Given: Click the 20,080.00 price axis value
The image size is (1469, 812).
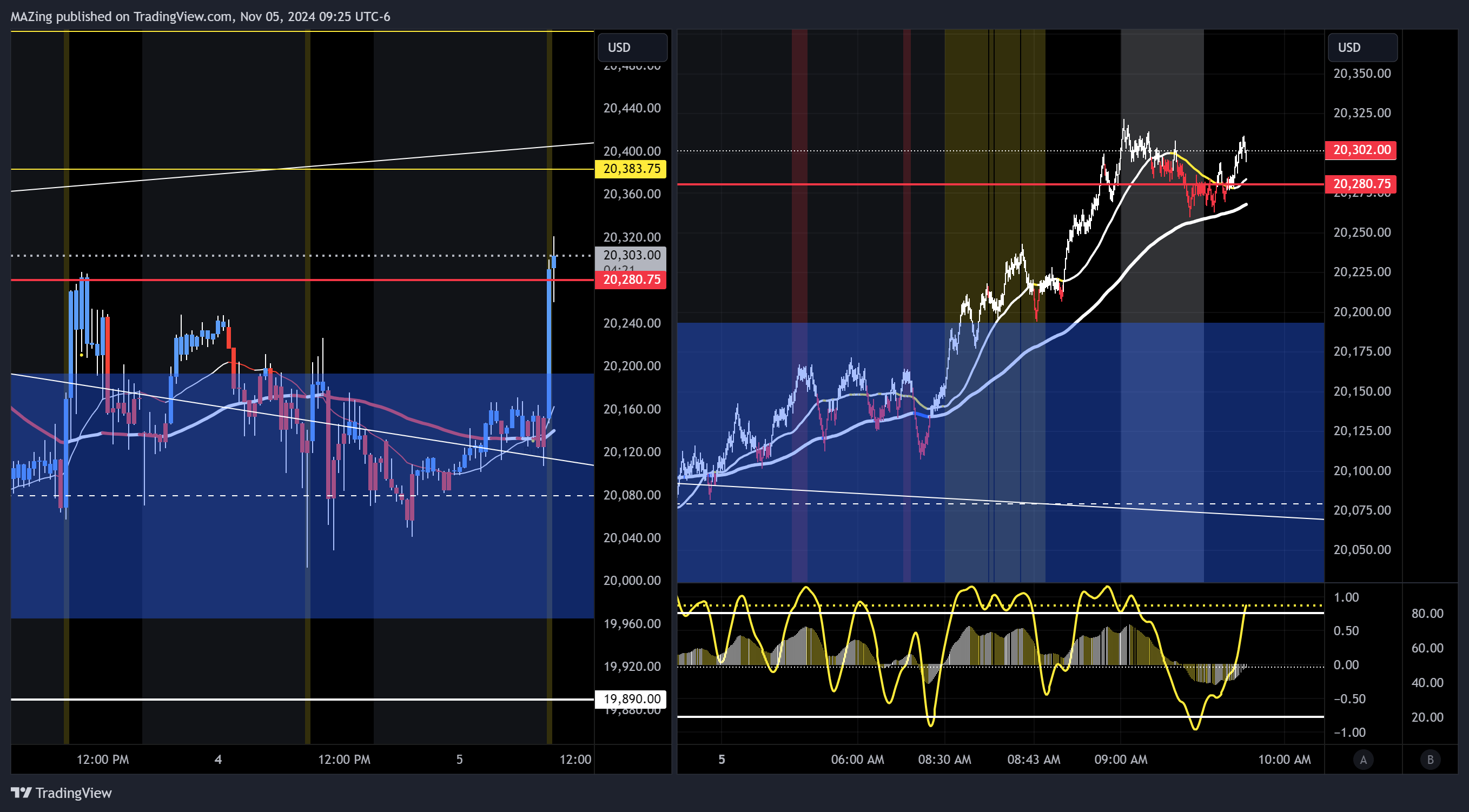Looking at the screenshot, I should pyautogui.click(x=632, y=495).
